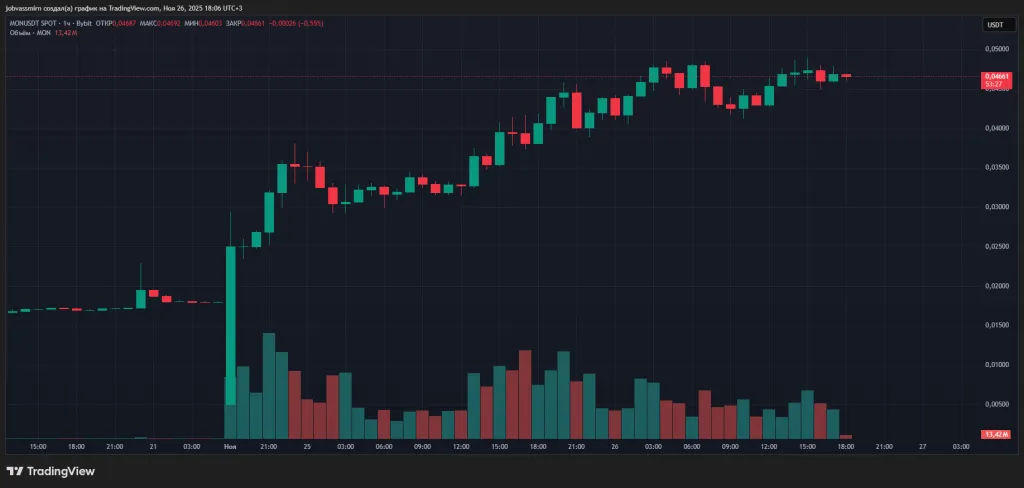The width and height of the screenshot is (1024, 488).
Task: Click the 0,02000 price scale label
Action: (x=995, y=286)
